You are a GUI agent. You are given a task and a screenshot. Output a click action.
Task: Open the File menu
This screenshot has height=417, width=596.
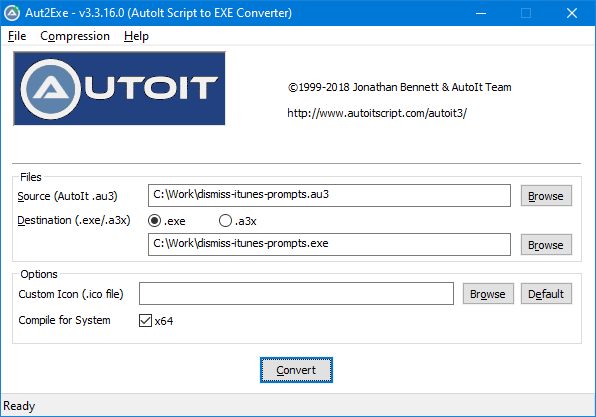coord(17,36)
